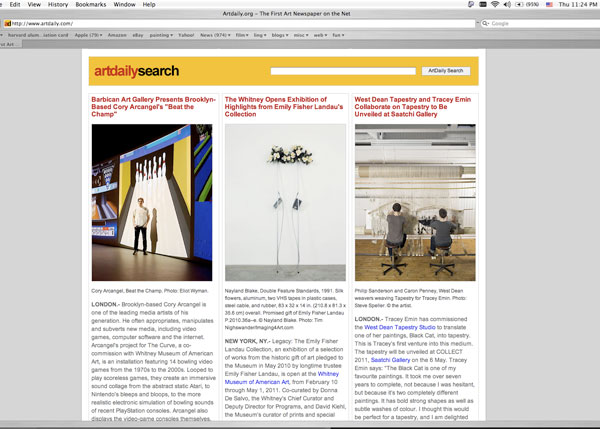This screenshot has height=429, width=600.
Task: Click the dark display icon beside Wi-Fi
Action: pyautogui.click(x=483, y=5)
